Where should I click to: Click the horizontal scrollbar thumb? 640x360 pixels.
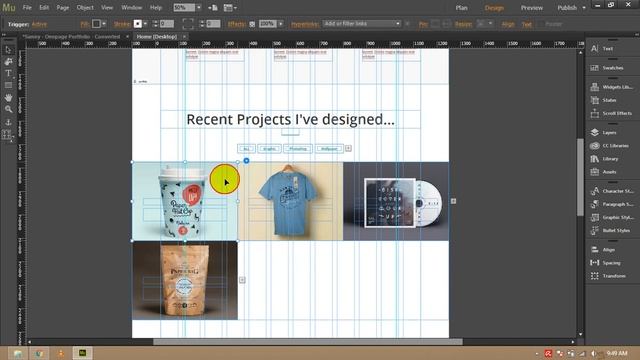point(308,342)
